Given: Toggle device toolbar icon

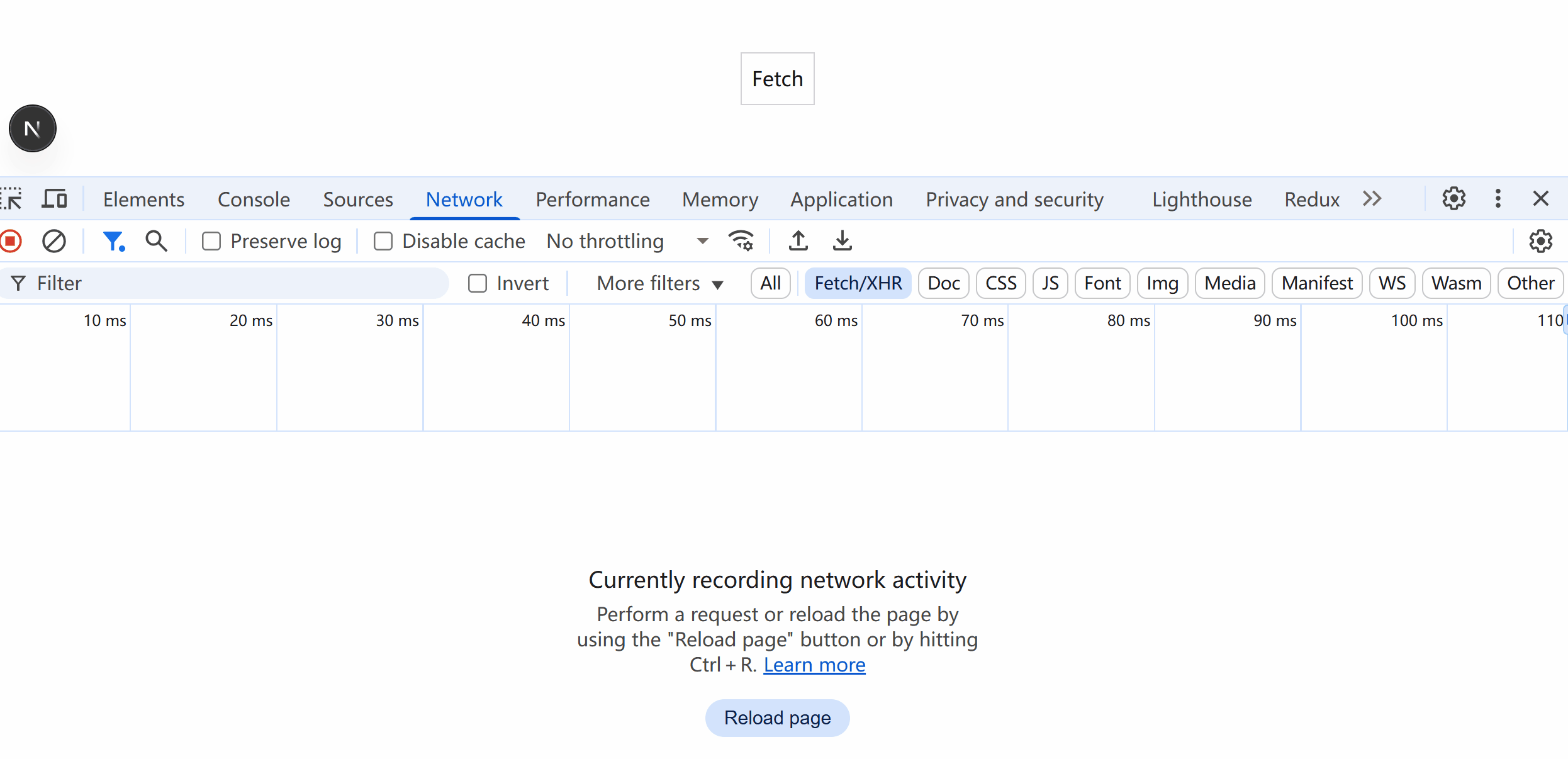Looking at the screenshot, I should click(x=55, y=199).
